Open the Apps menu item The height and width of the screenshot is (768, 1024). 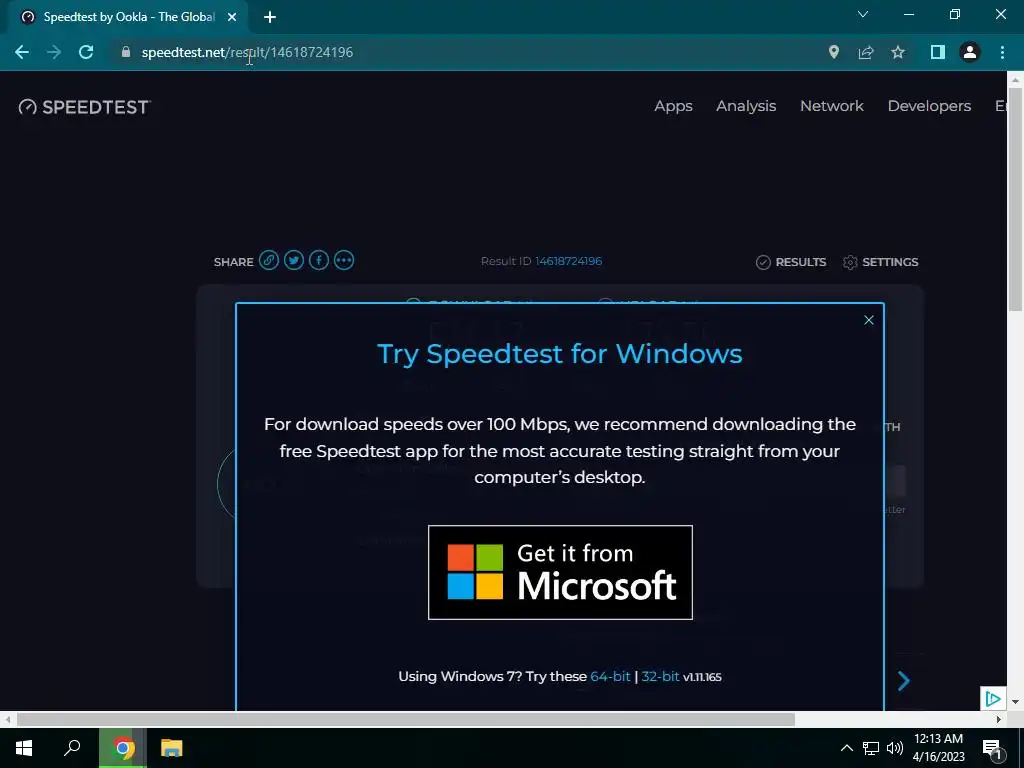coord(673,106)
